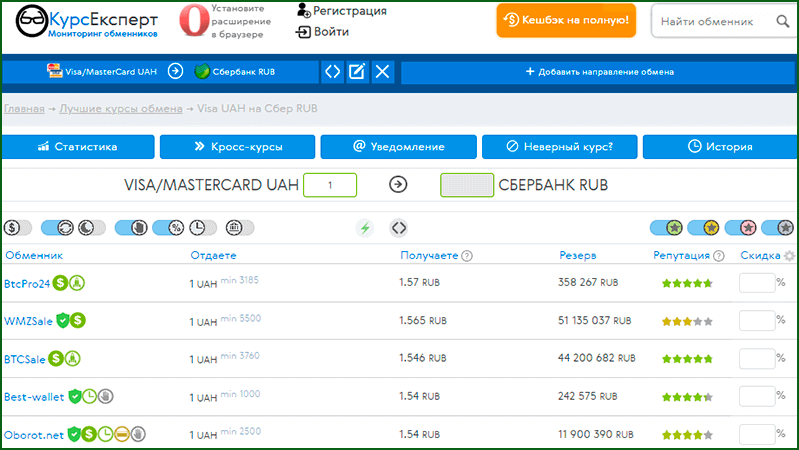Click the dollar badge next to Oborot.net
The height and width of the screenshot is (450, 799).
89,434
